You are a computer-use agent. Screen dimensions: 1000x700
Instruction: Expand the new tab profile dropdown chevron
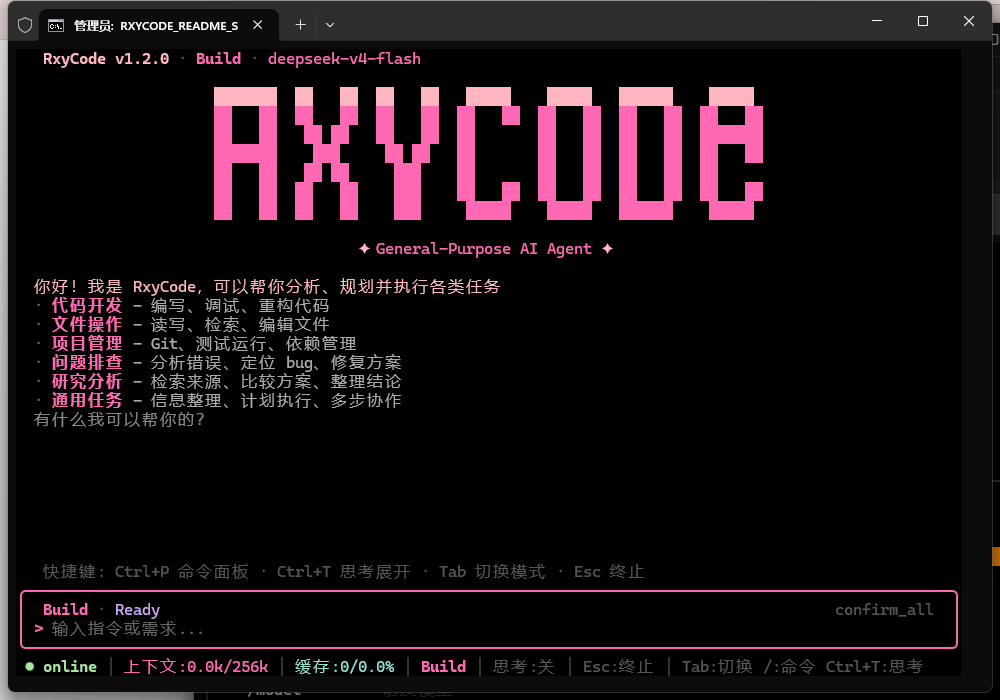click(x=330, y=26)
